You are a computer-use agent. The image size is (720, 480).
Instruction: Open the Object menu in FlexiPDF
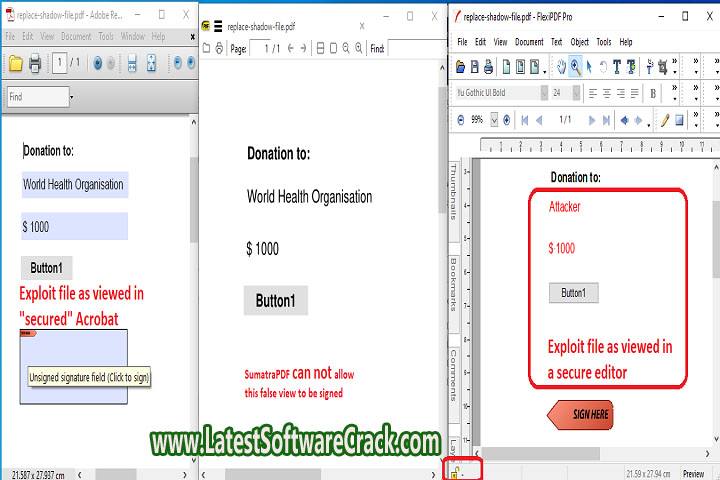579,42
